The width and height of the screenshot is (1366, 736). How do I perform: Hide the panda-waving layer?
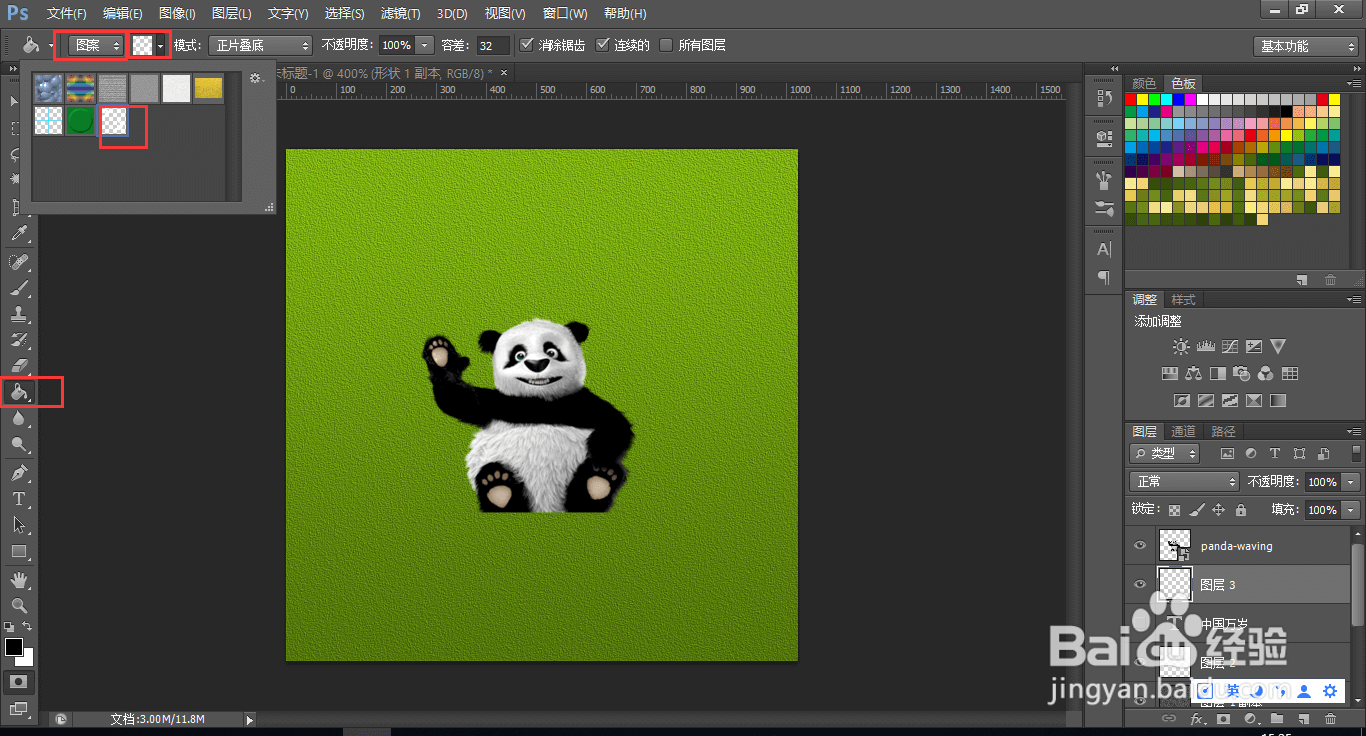[x=1139, y=546]
